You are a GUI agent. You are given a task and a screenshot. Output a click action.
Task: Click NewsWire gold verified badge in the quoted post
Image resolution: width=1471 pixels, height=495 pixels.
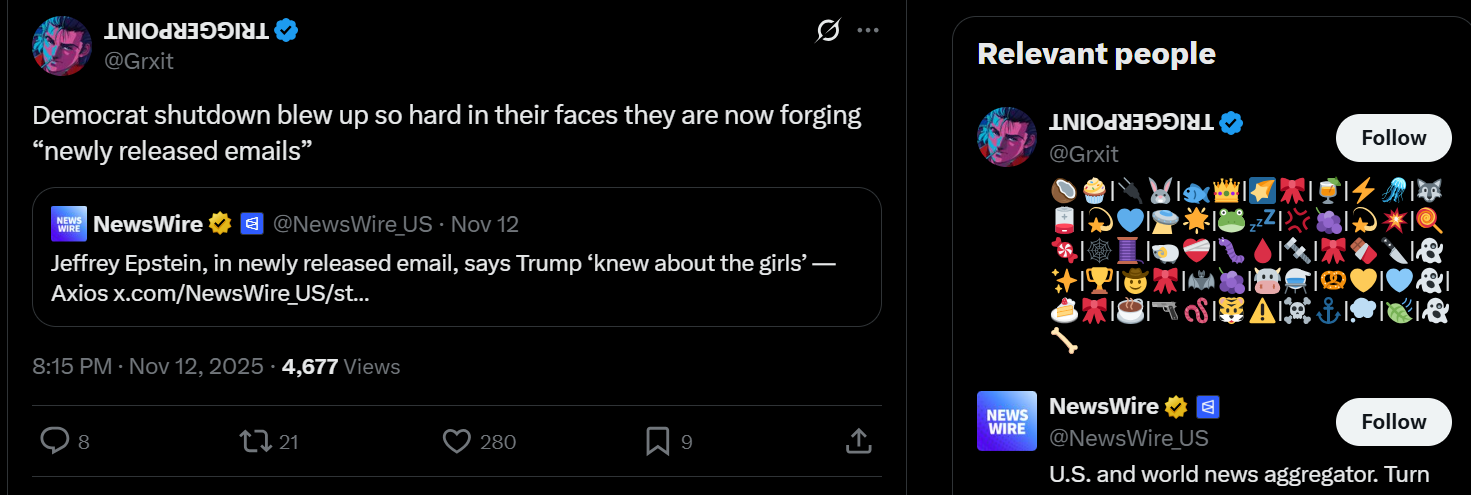tap(220, 224)
